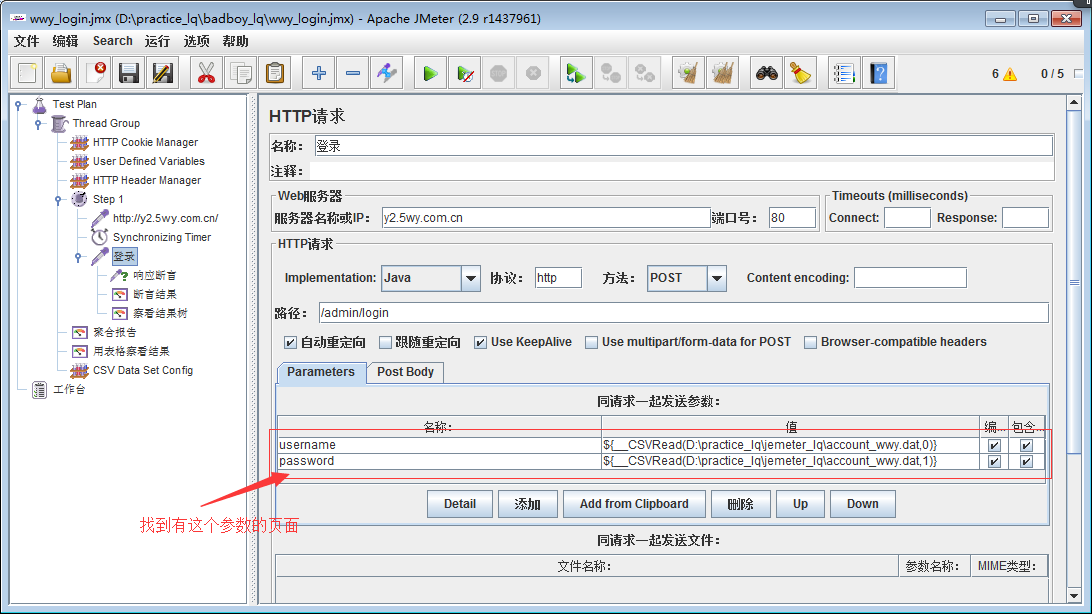Paste element using clipboard icon
The width and height of the screenshot is (1092, 614).
point(275,73)
